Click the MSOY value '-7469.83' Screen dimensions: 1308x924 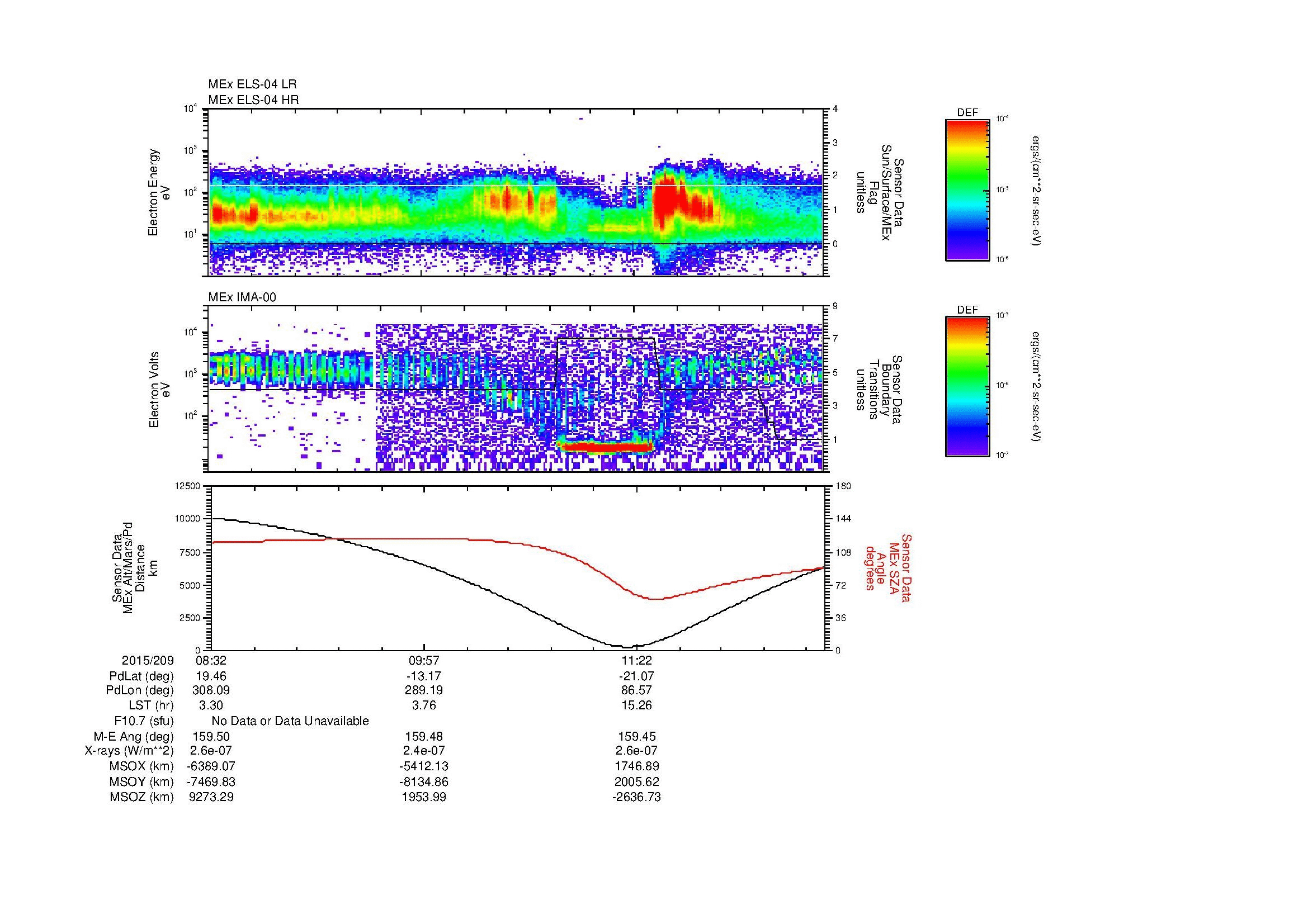pyautogui.click(x=211, y=781)
